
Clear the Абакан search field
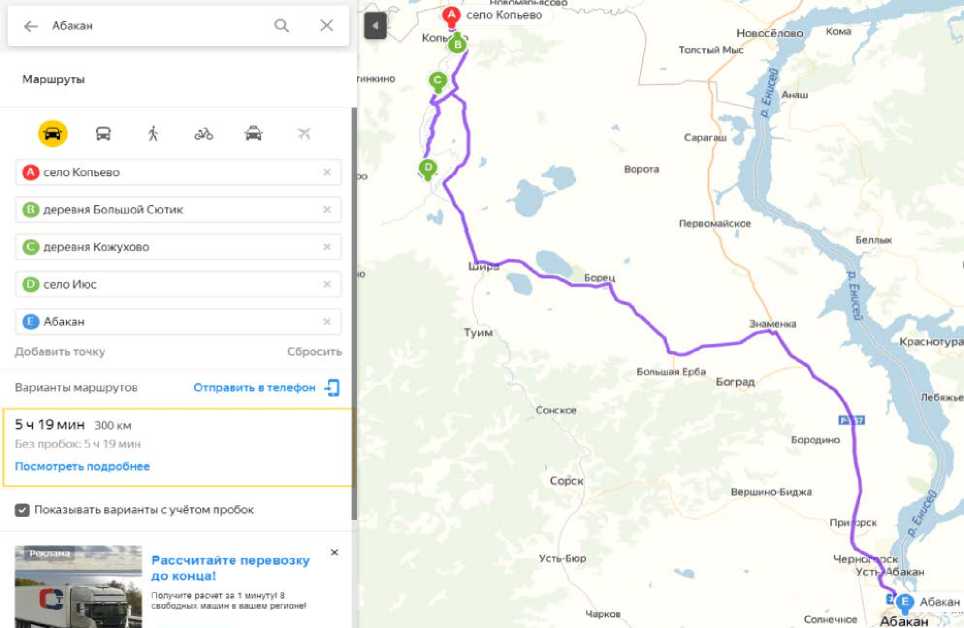326,25
